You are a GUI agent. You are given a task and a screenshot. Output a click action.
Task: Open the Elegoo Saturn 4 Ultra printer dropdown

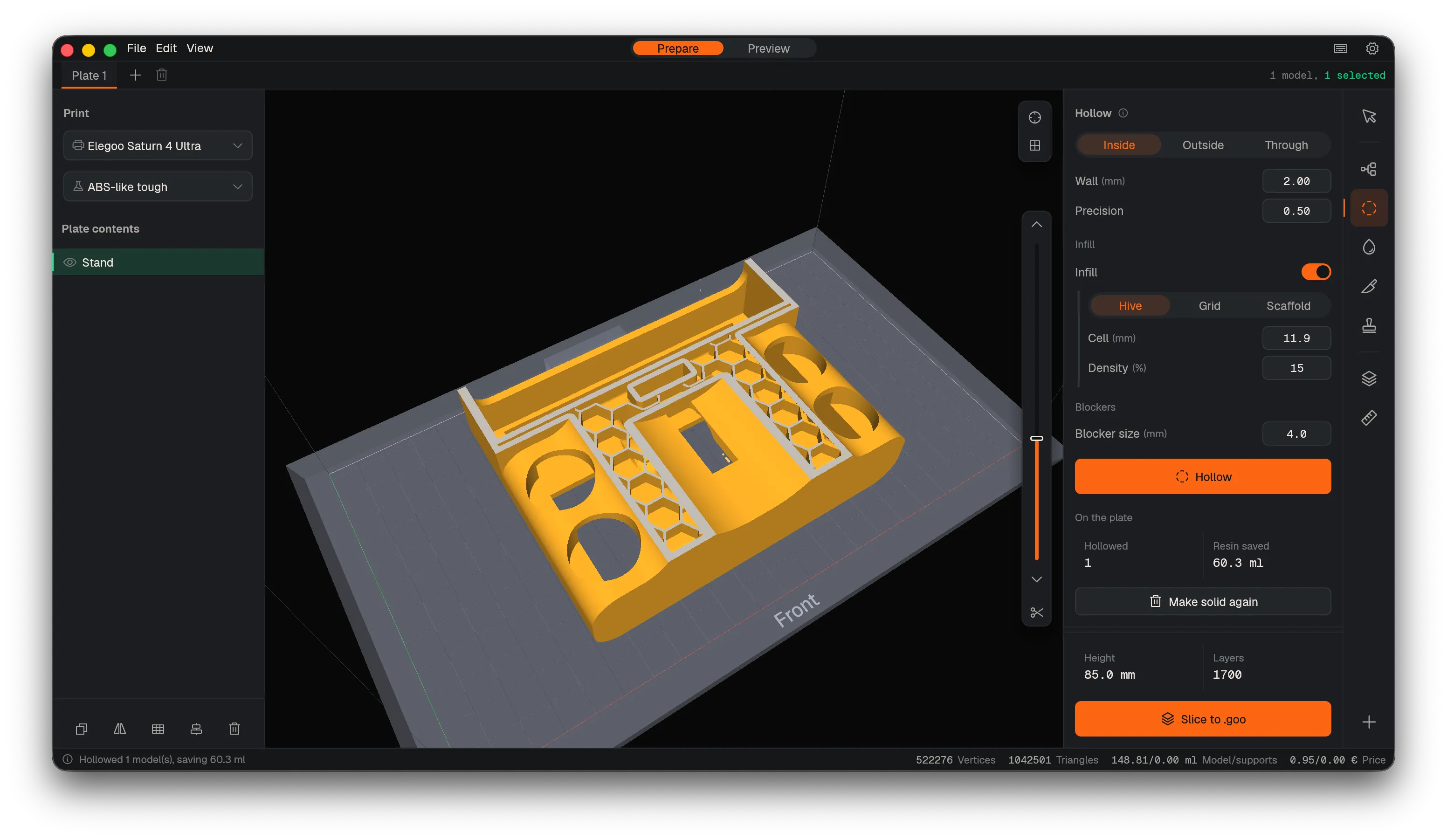157,146
